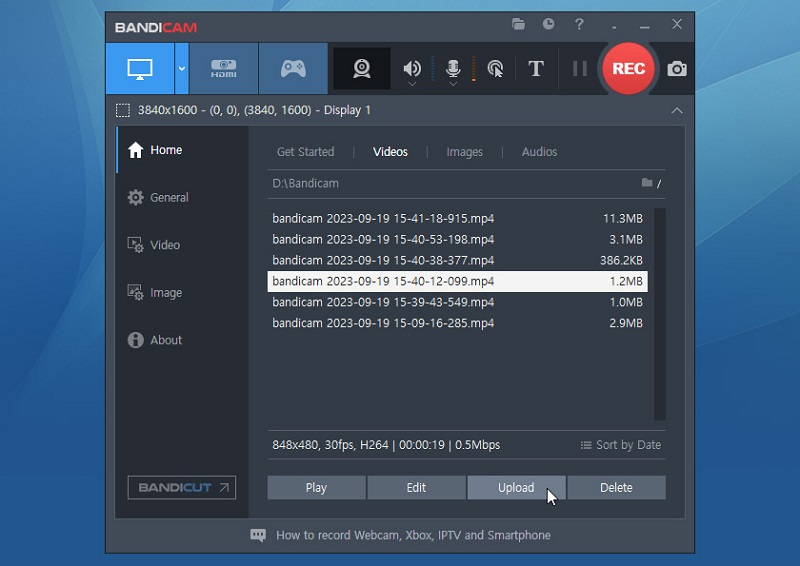Image resolution: width=800 pixels, height=566 pixels.
Task: Toggle the speaker sound icon
Action: (x=412, y=67)
